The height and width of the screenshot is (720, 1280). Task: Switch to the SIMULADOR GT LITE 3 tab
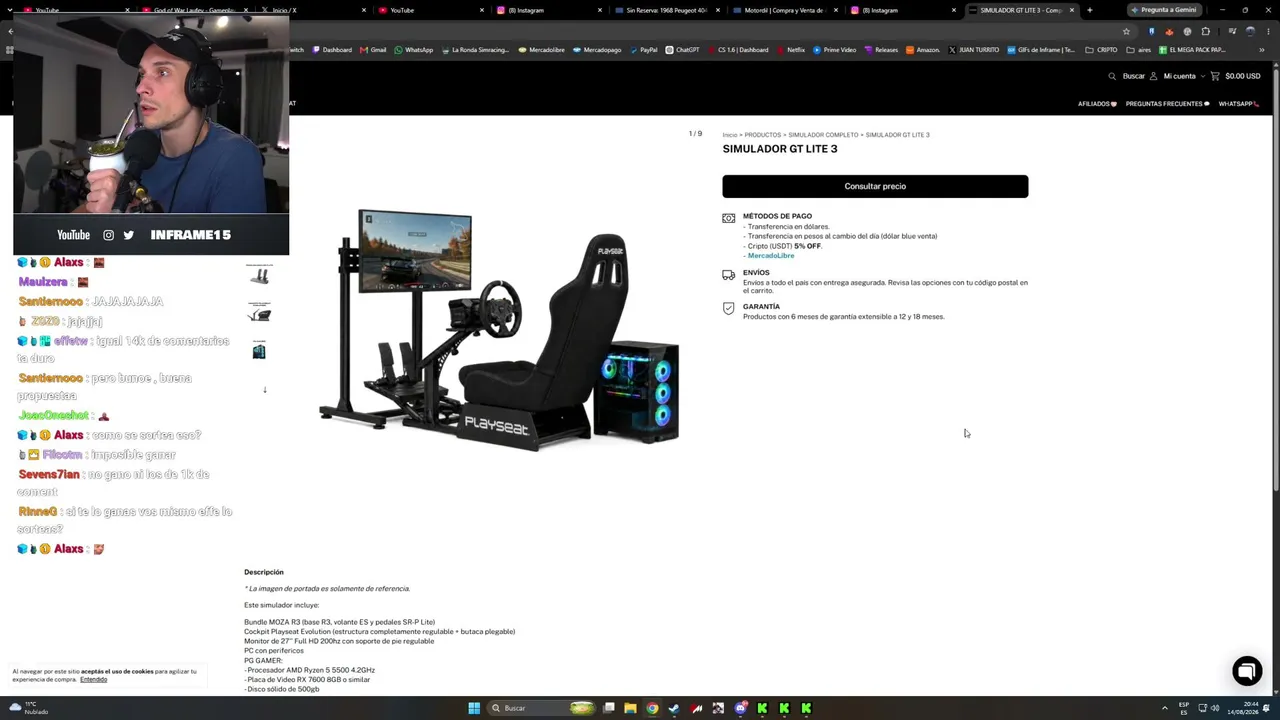(1020, 10)
